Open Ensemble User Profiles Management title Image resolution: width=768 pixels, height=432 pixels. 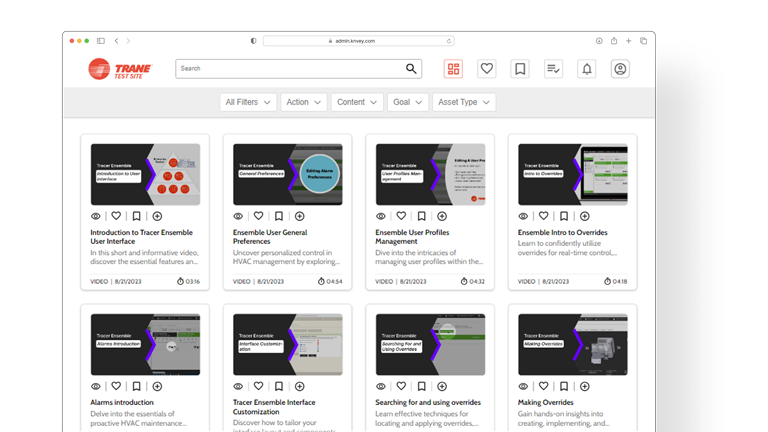[x=412, y=237]
